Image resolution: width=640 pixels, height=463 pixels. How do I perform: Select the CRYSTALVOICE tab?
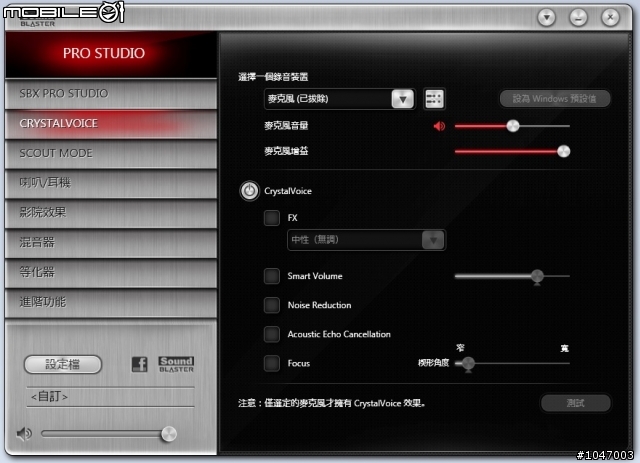(111, 124)
